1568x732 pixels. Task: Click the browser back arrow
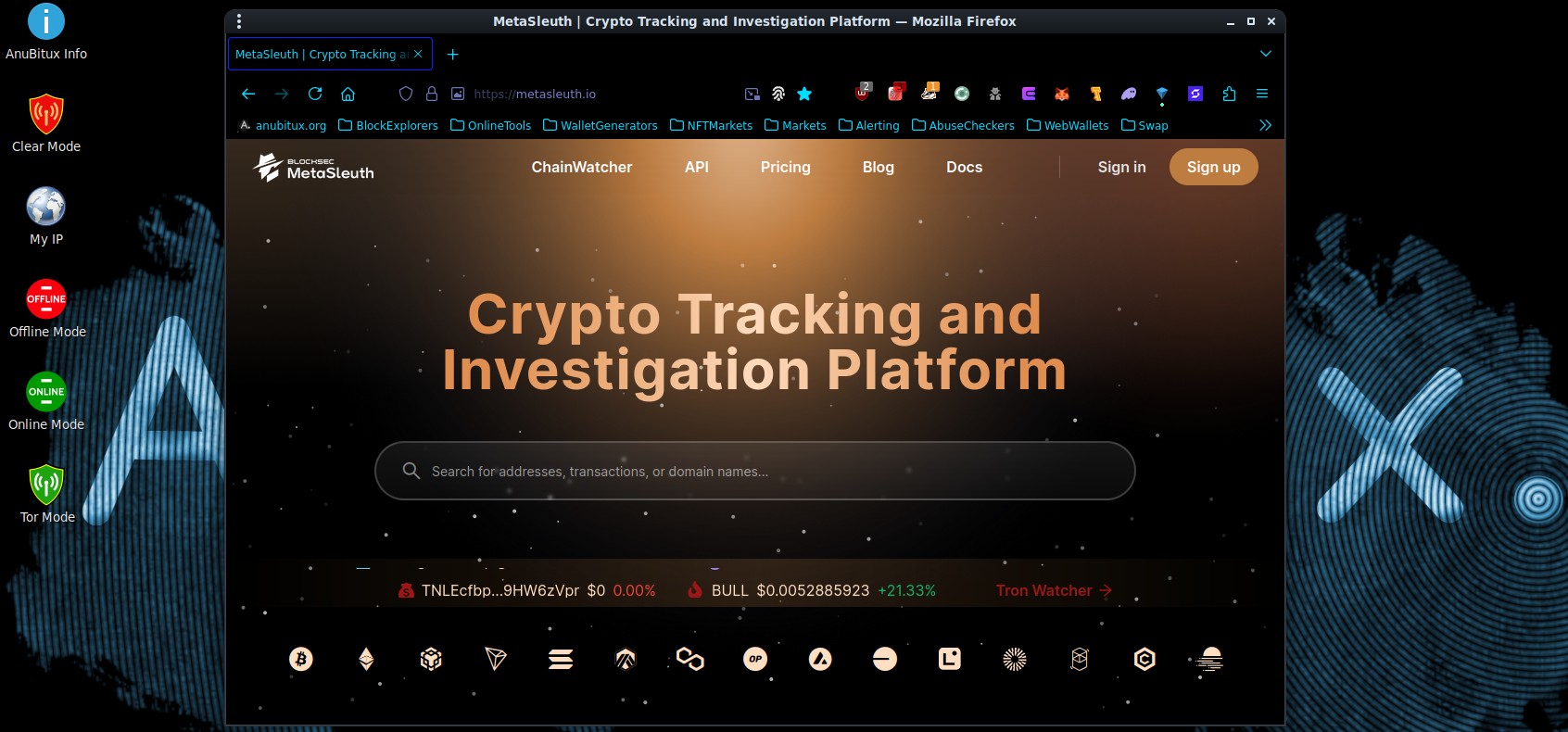(x=248, y=94)
